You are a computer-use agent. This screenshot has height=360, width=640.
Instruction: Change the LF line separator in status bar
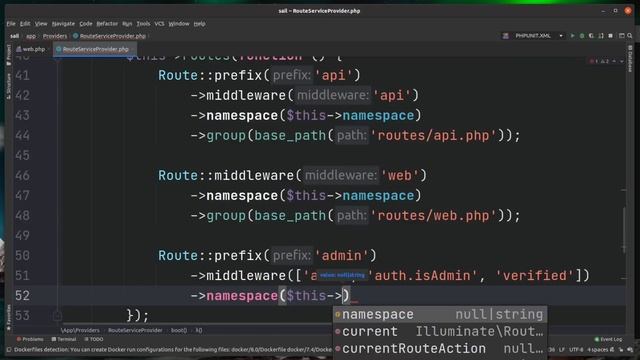click(x=562, y=350)
